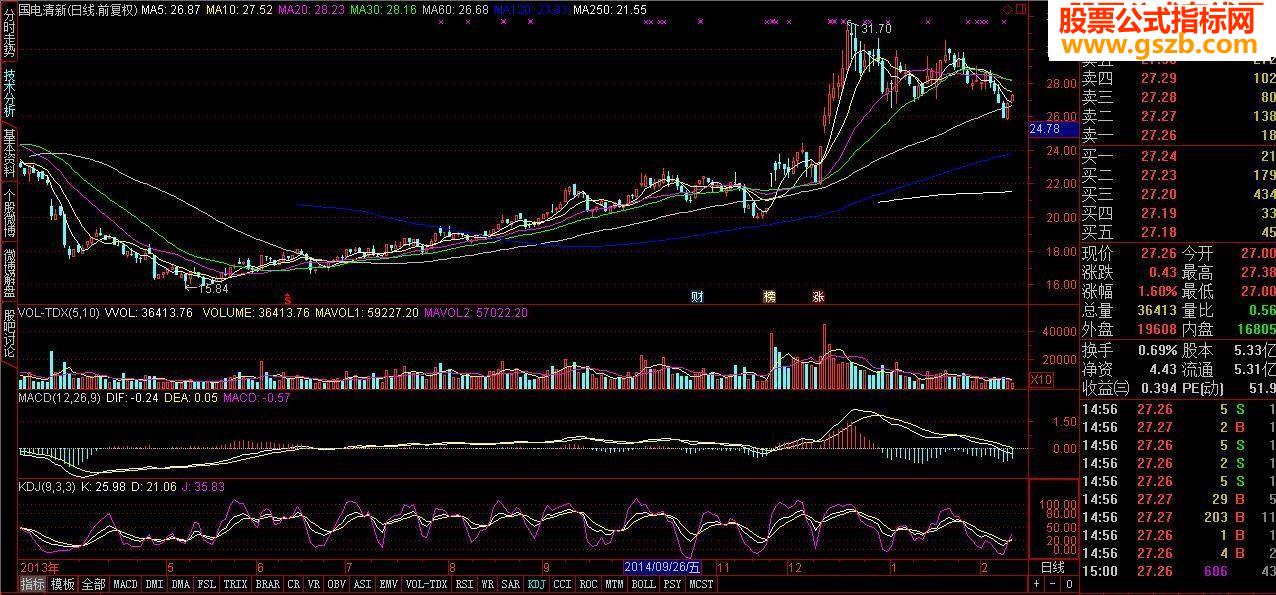Switch to the 分时走势 side tab
The height and width of the screenshot is (595, 1276).
9,32
